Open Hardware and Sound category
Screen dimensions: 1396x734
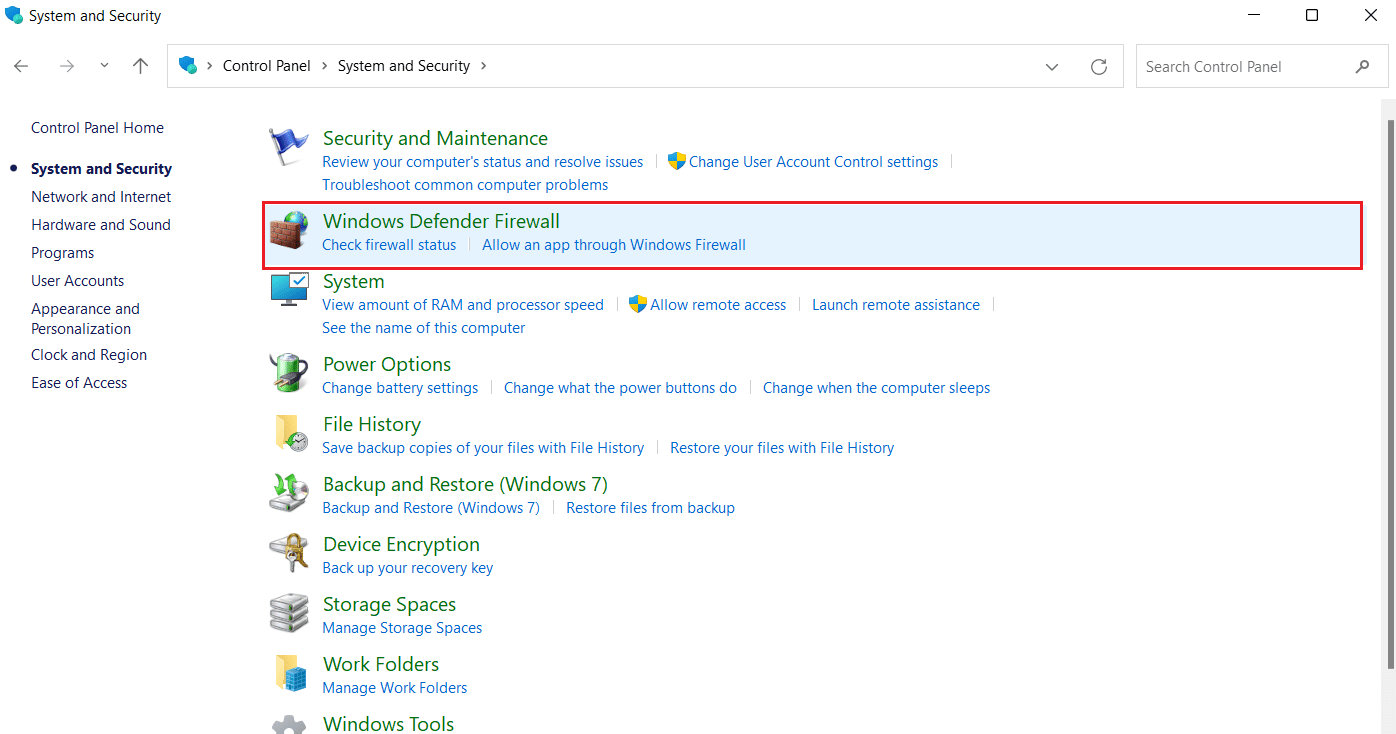[x=101, y=225]
